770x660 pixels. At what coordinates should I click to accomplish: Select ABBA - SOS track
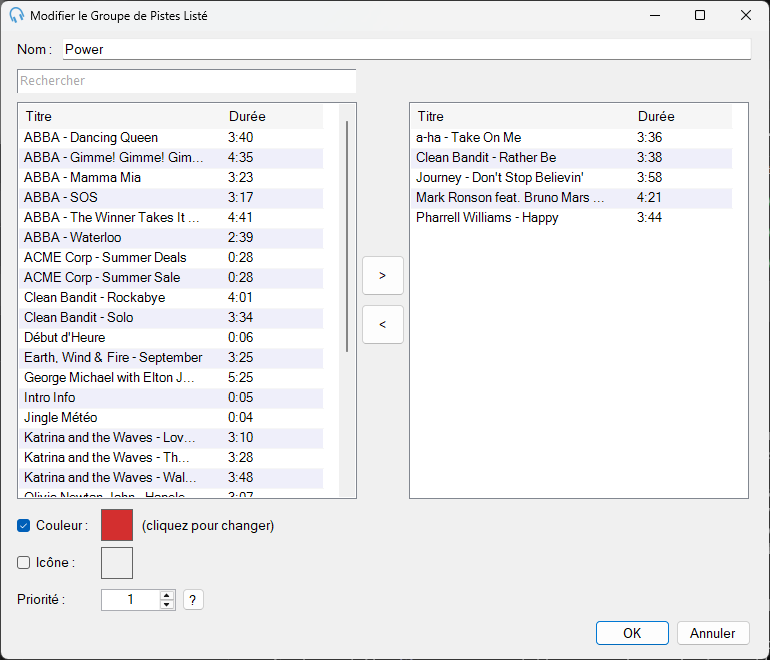[171, 197]
